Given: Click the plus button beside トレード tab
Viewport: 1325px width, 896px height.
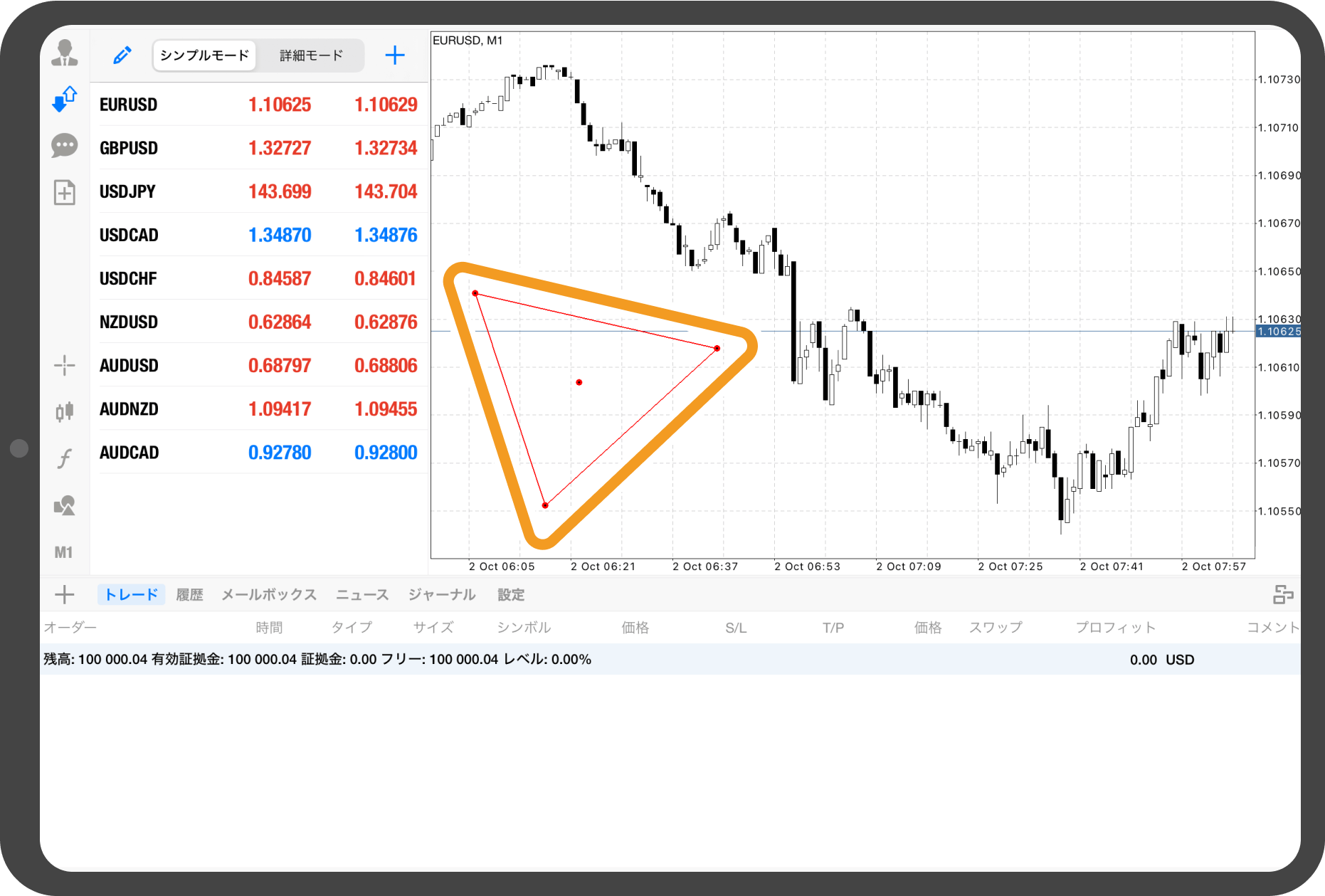Looking at the screenshot, I should click(x=65, y=595).
